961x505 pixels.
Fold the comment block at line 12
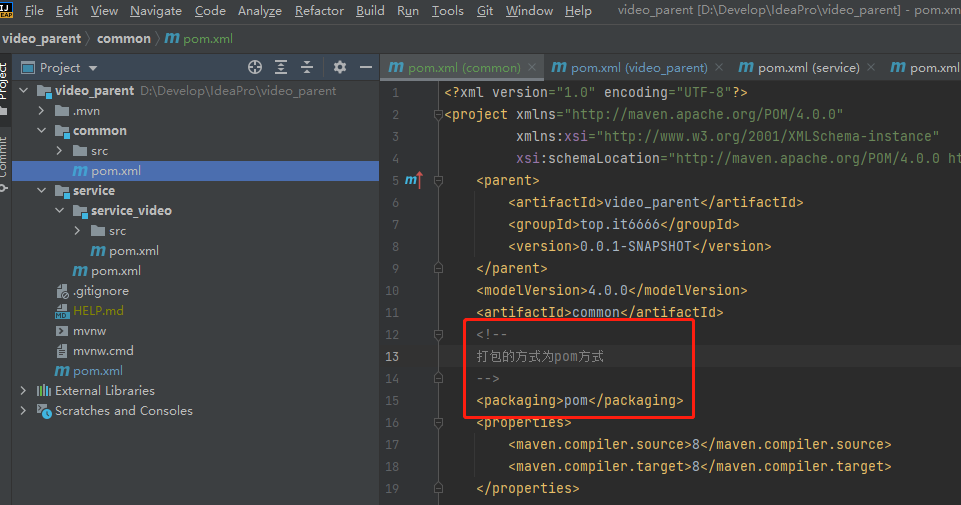pyautogui.click(x=438, y=335)
